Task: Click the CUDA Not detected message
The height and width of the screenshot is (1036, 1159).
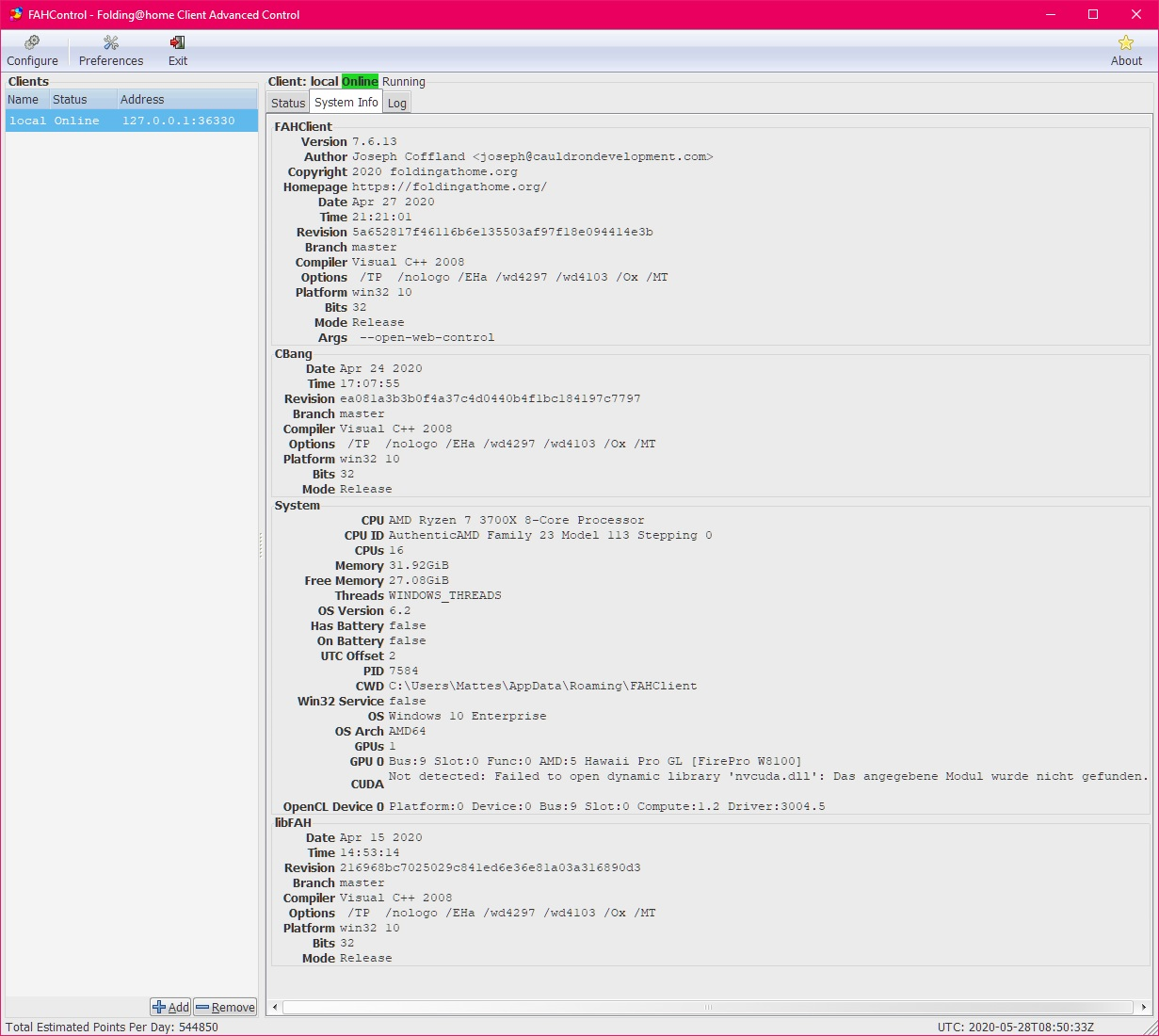Action: (x=768, y=776)
